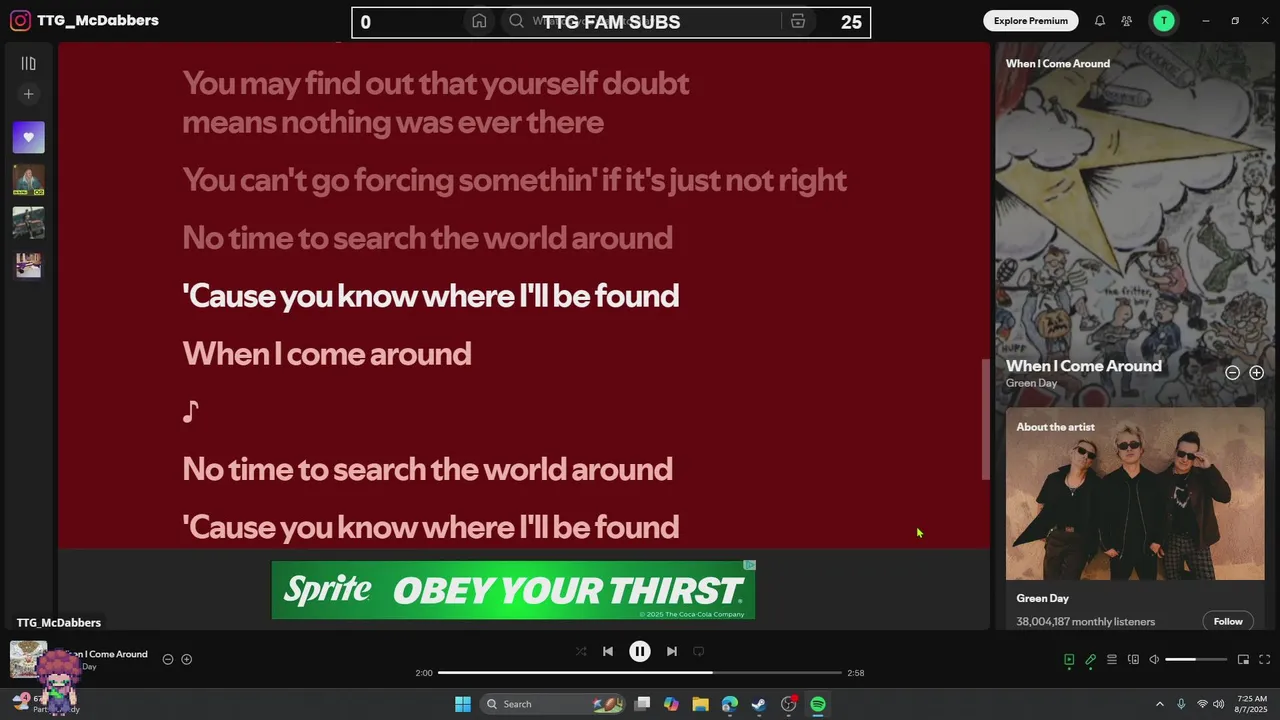
Task: Enter full screen with the expand icon
Action: tap(1264, 659)
